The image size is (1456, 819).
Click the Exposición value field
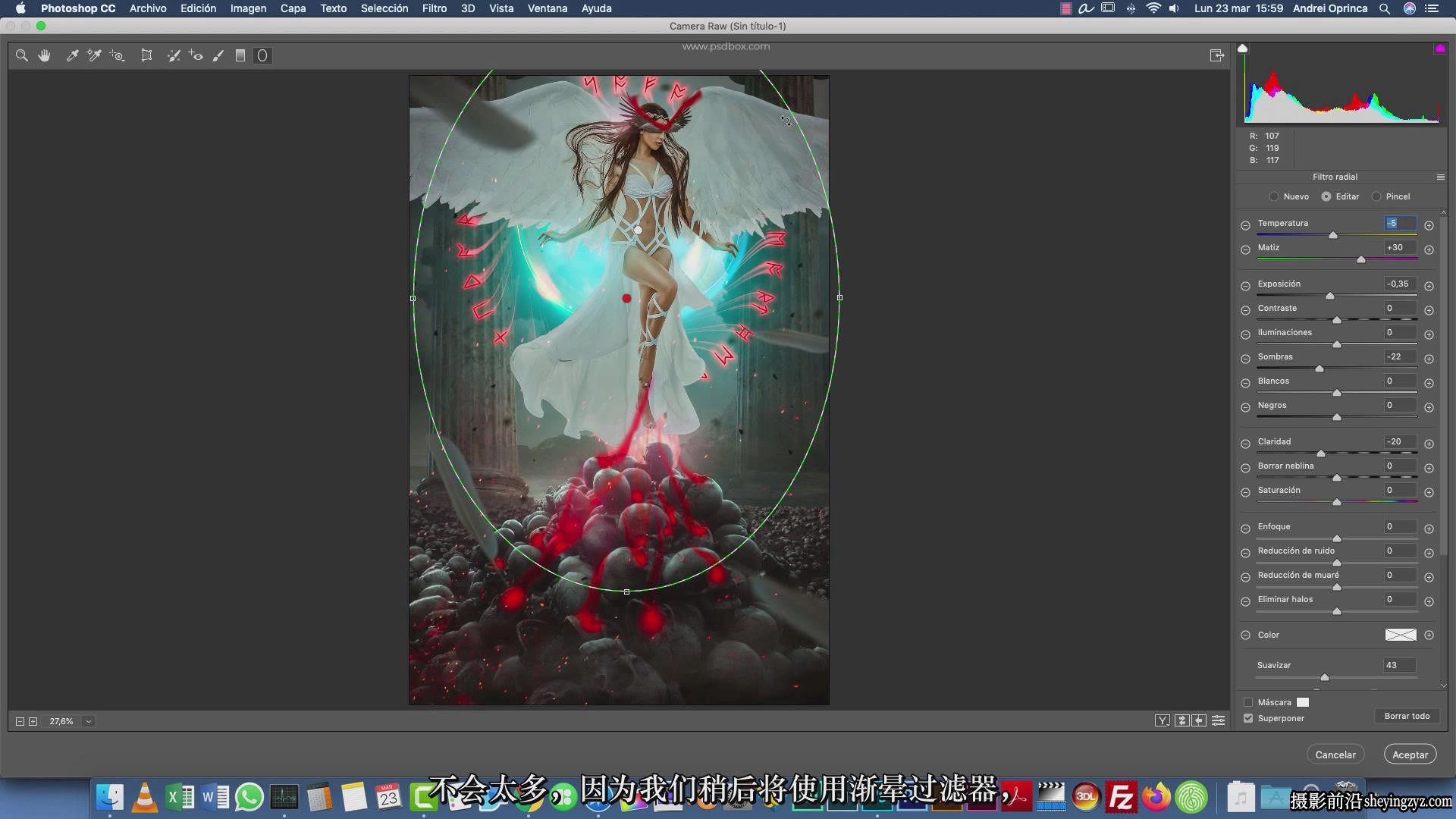[1400, 284]
